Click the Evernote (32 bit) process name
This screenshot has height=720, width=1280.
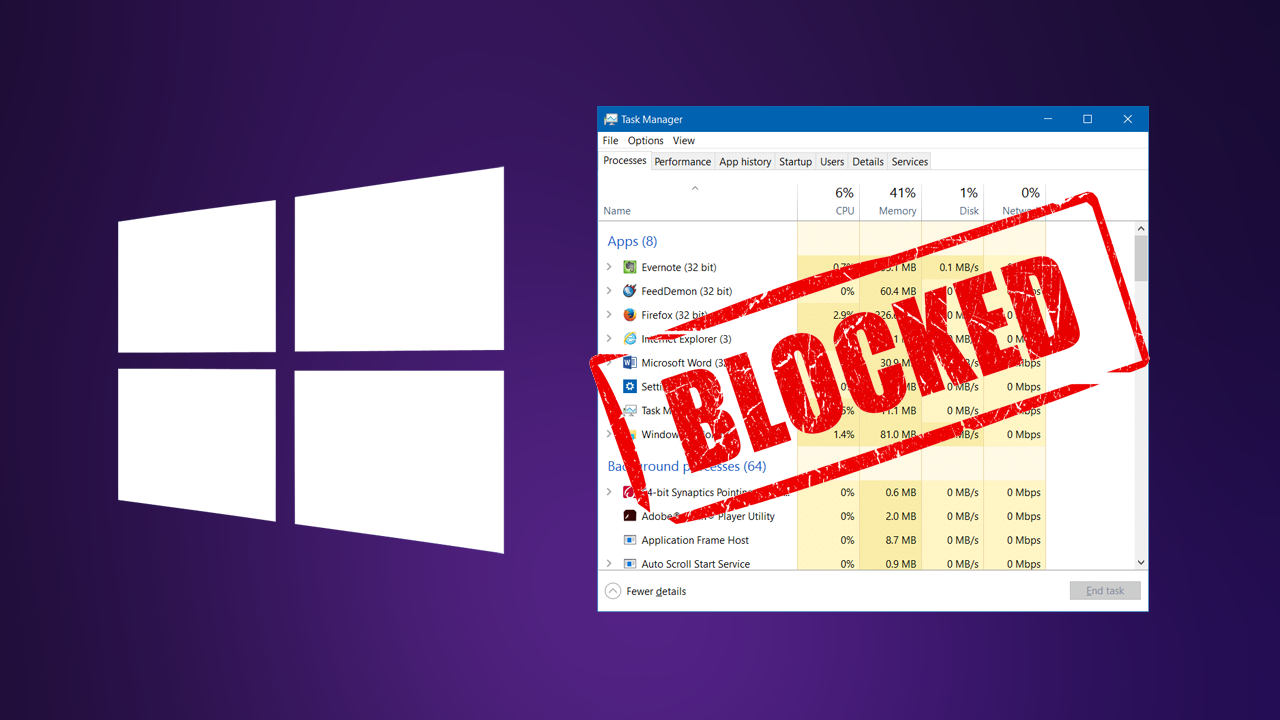point(679,267)
